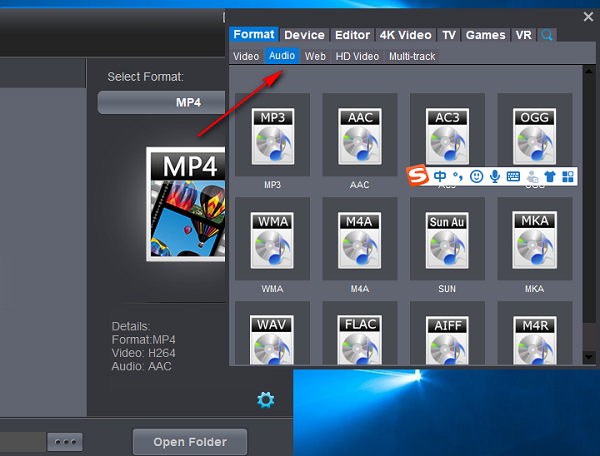The image size is (600, 456).
Task: Select the Multi-track sub-tab
Action: point(412,56)
